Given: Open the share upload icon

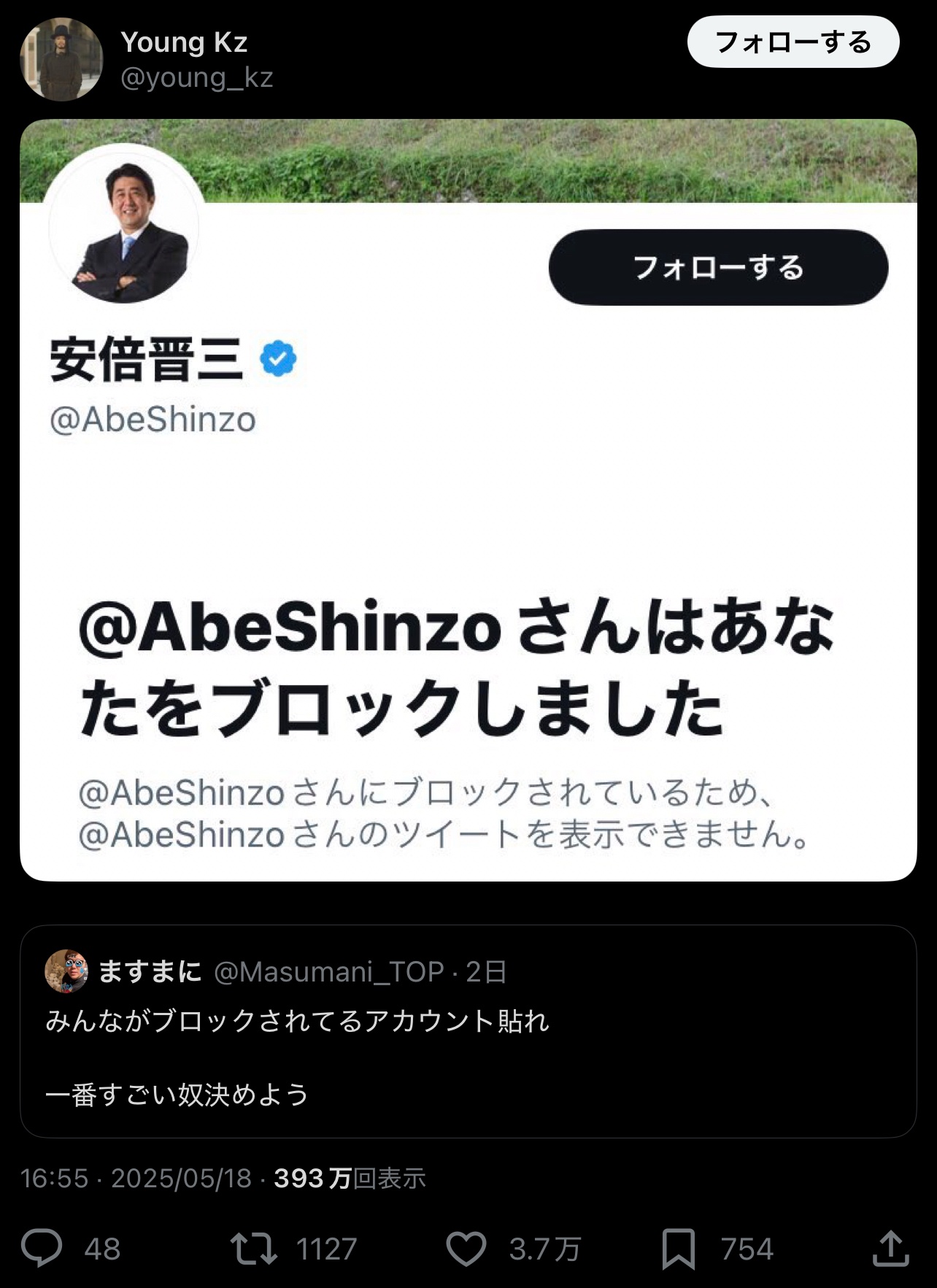Looking at the screenshot, I should click(x=891, y=1248).
